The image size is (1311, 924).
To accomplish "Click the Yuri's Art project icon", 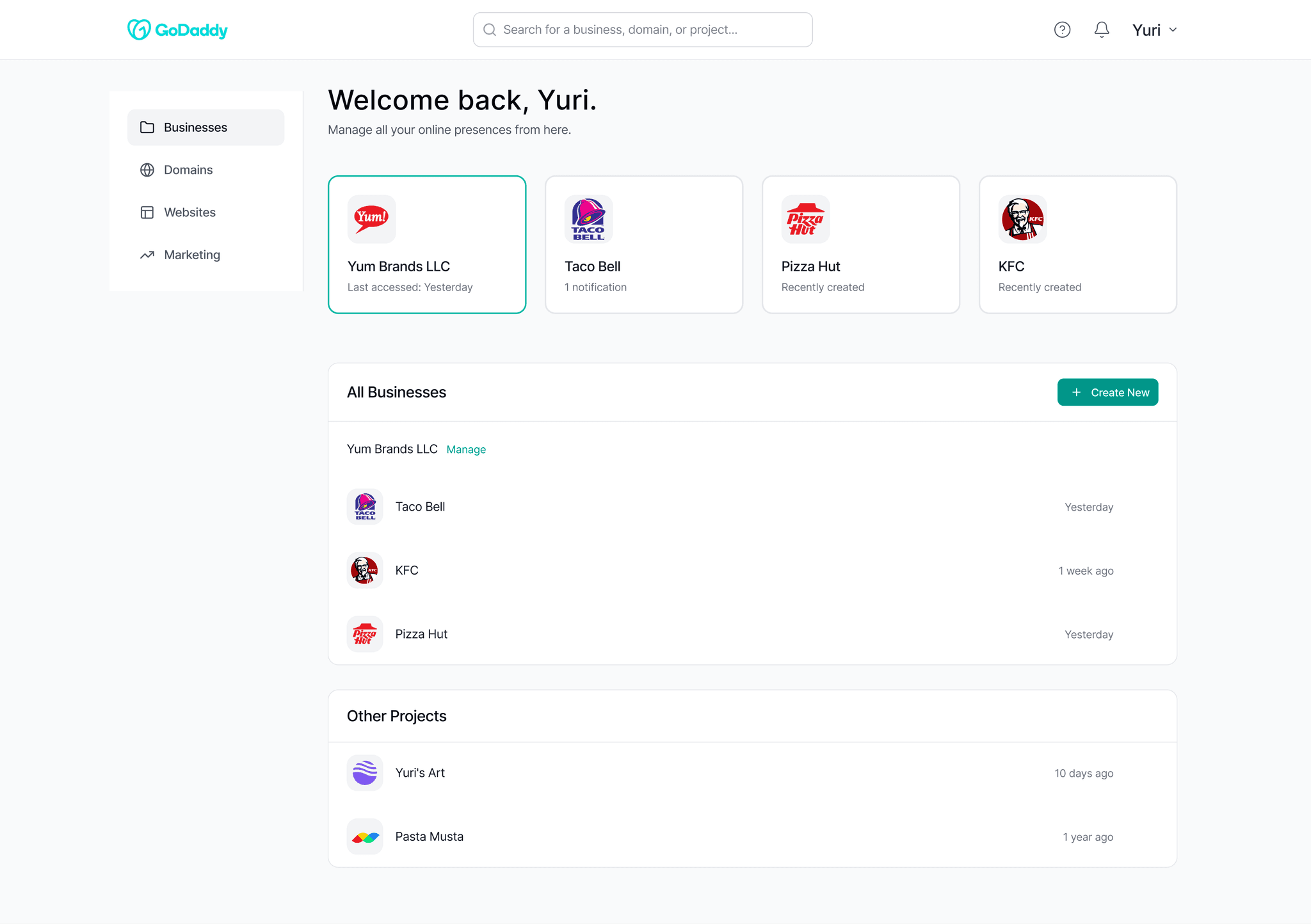I will (365, 773).
